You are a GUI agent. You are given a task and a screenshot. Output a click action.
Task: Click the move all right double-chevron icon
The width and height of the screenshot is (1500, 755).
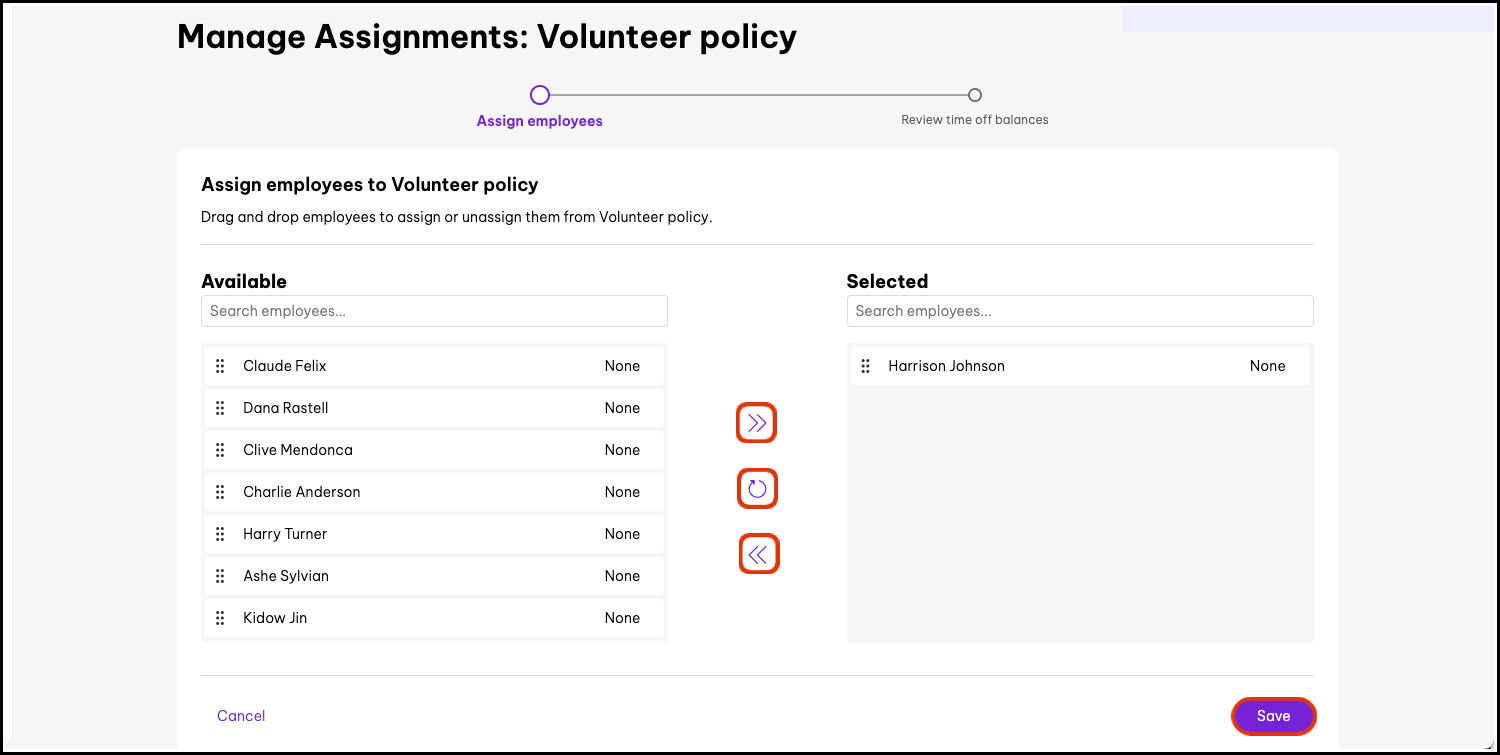(757, 424)
